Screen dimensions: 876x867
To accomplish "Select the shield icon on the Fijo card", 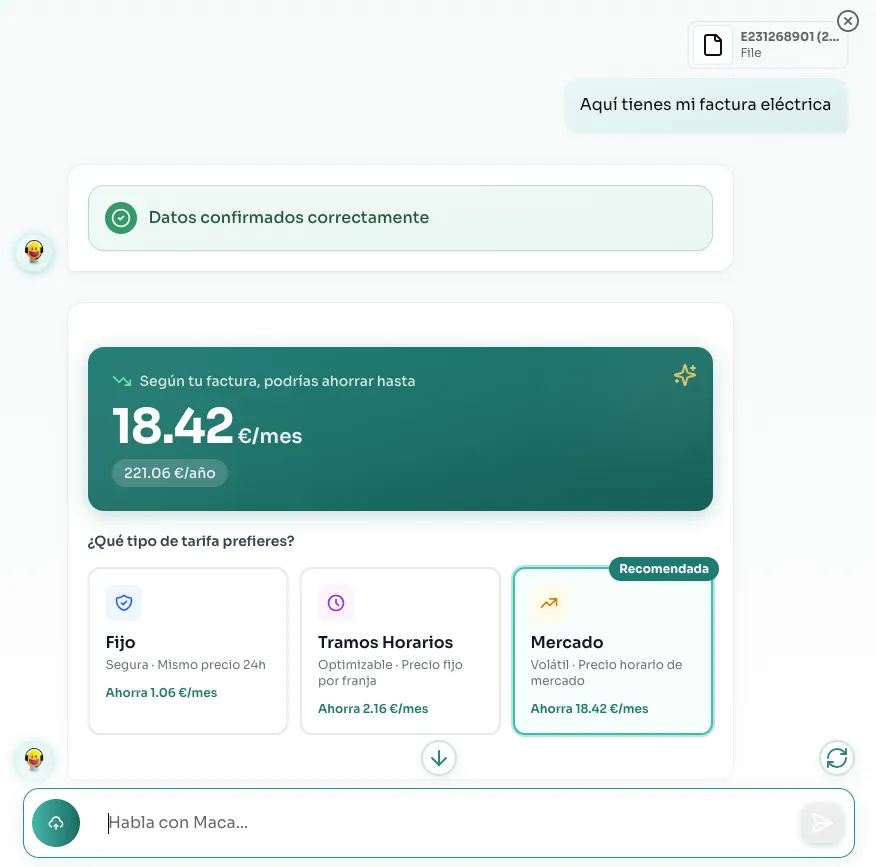I will tap(123, 602).
